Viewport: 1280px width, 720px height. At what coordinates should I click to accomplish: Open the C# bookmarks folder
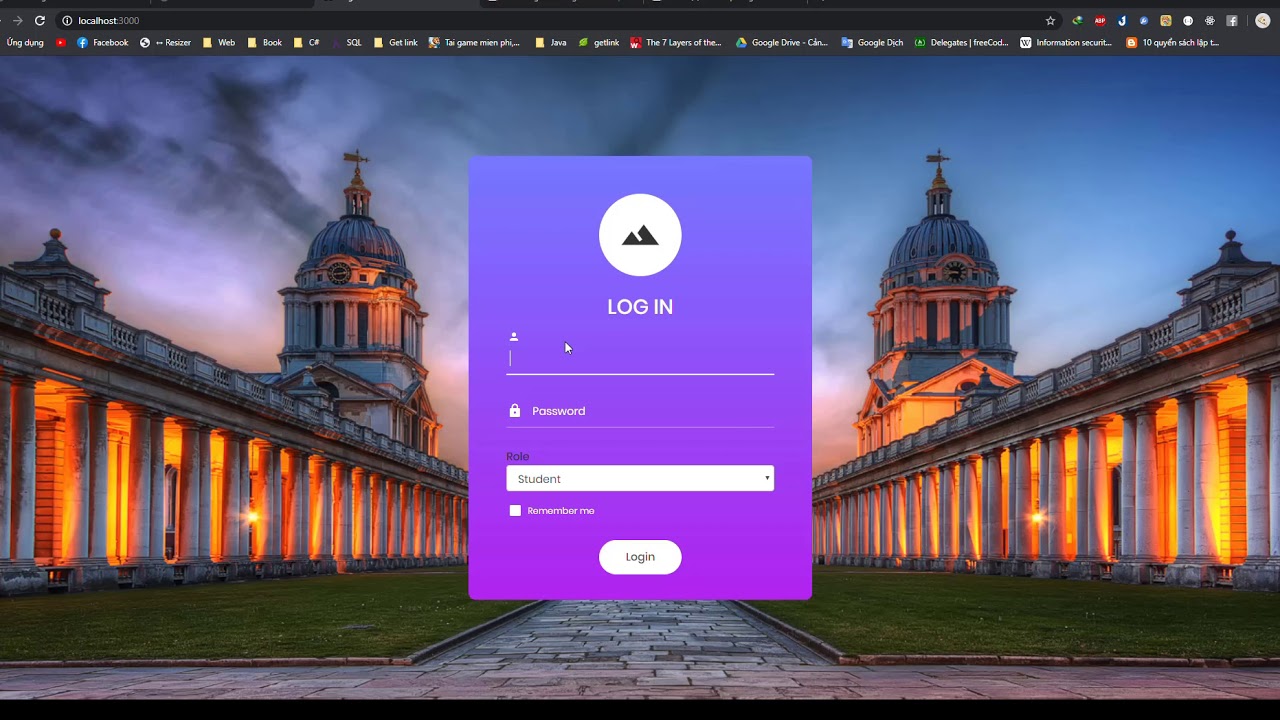tap(307, 43)
